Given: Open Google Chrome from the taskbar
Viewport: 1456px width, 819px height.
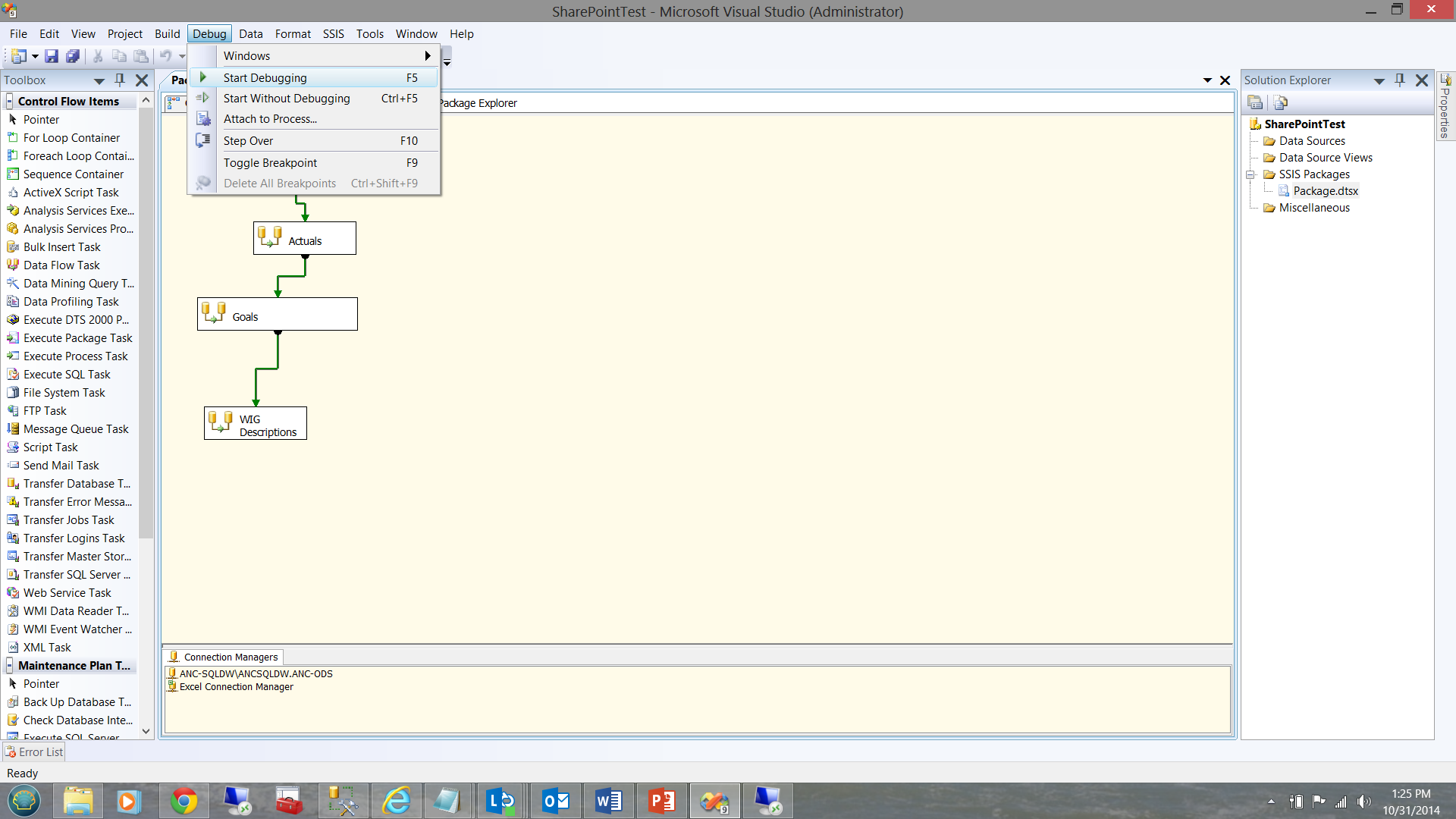Looking at the screenshot, I should [184, 802].
